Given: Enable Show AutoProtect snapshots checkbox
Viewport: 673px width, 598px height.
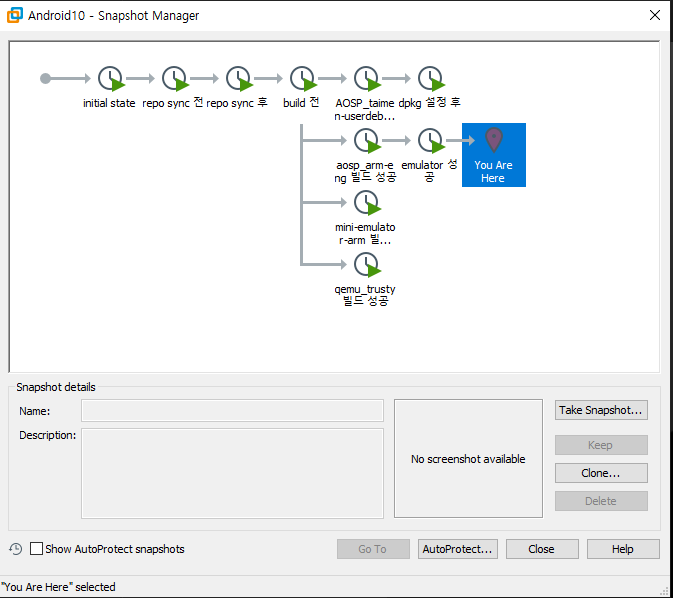Looking at the screenshot, I should click(x=36, y=549).
